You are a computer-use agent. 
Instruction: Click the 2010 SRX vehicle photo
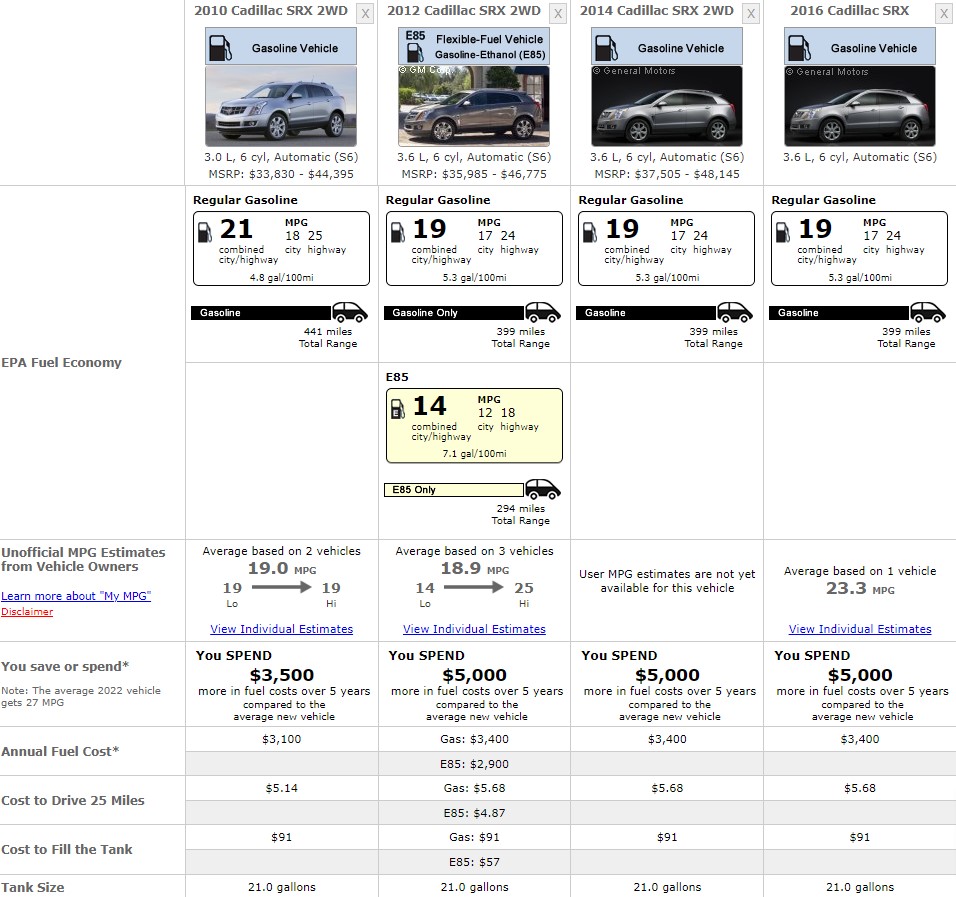[281, 106]
